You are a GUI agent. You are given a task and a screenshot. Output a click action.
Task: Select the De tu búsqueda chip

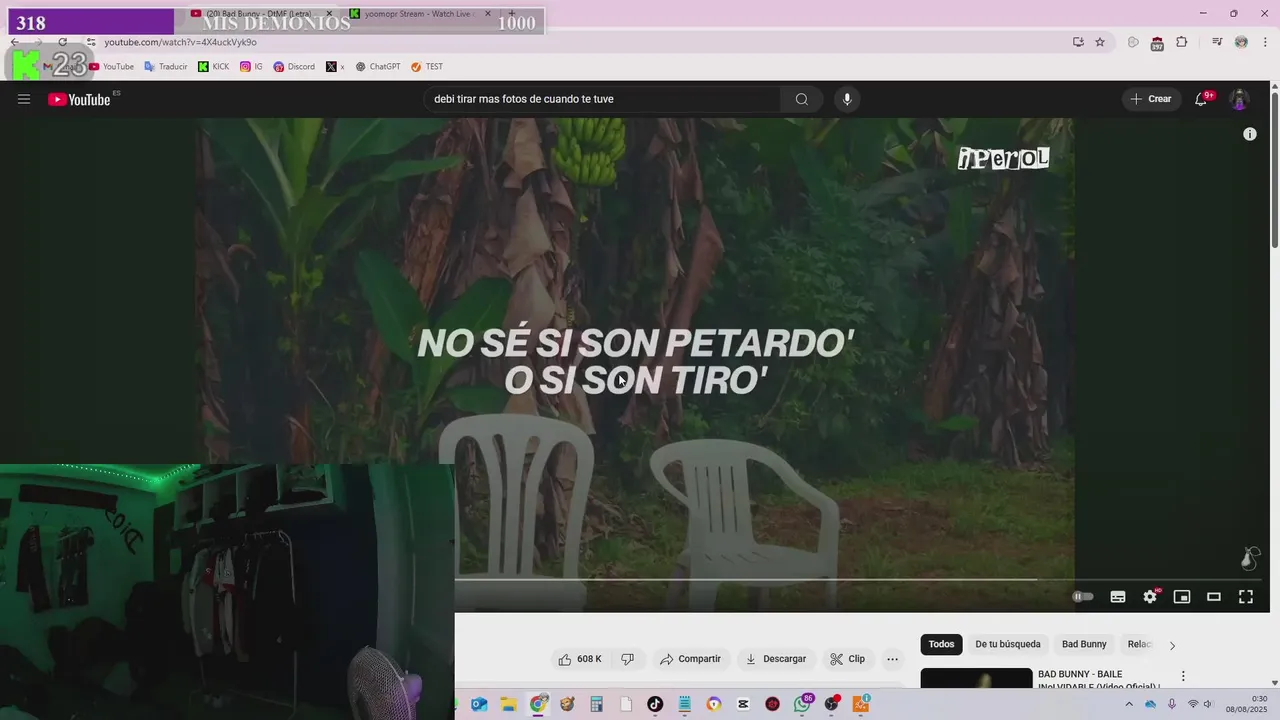point(1008,644)
